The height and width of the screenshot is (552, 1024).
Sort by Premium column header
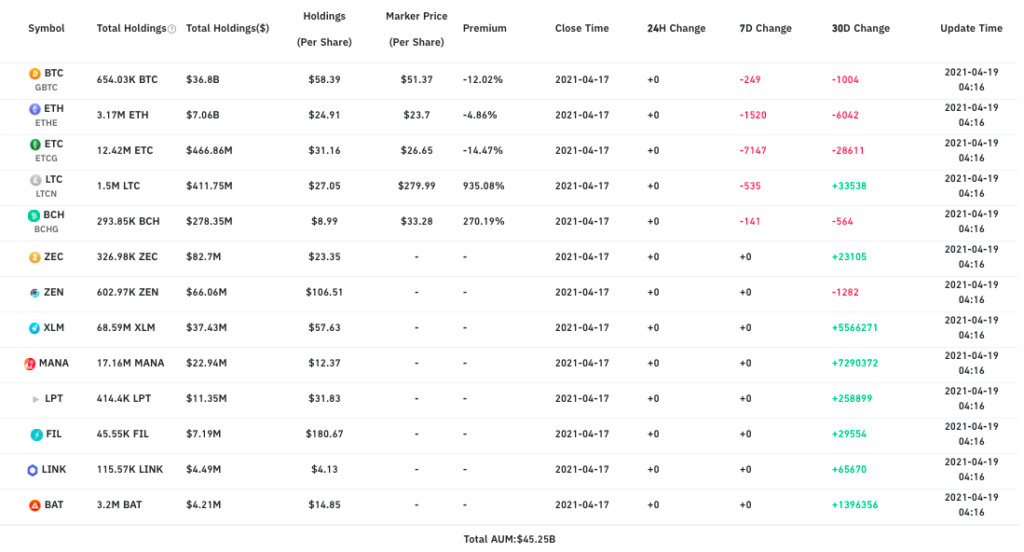pyautogui.click(x=484, y=29)
